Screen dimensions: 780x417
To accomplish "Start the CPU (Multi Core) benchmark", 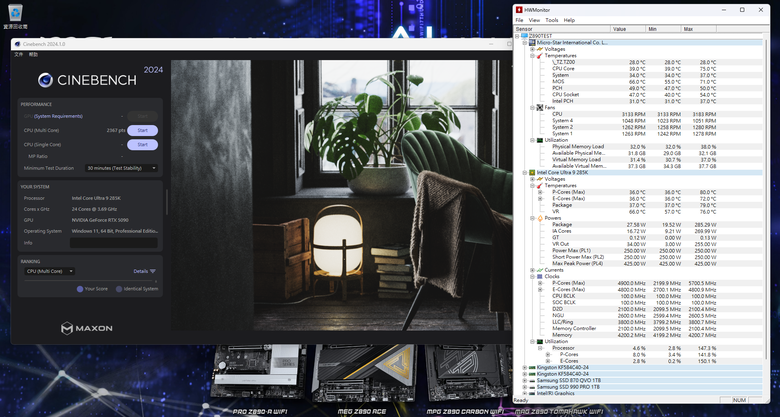I will pos(143,130).
